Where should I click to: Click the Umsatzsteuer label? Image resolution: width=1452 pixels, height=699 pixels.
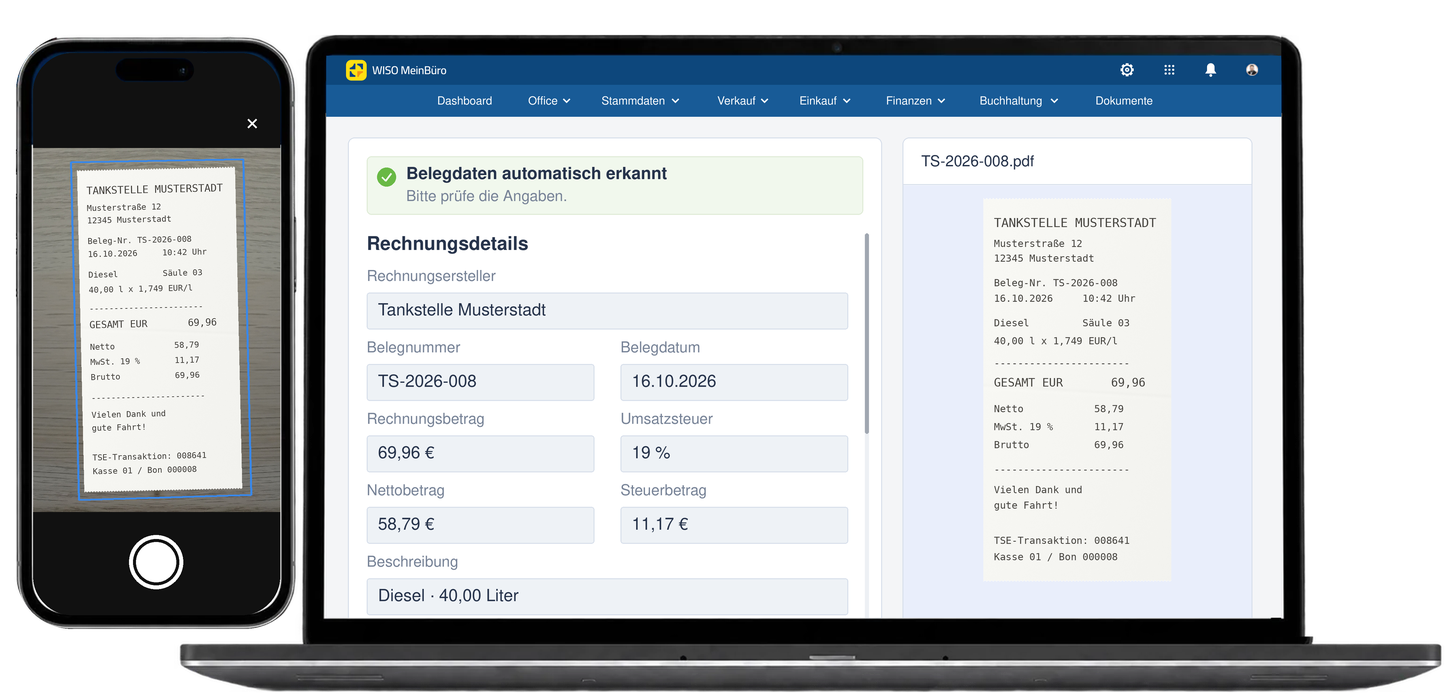click(x=666, y=419)
